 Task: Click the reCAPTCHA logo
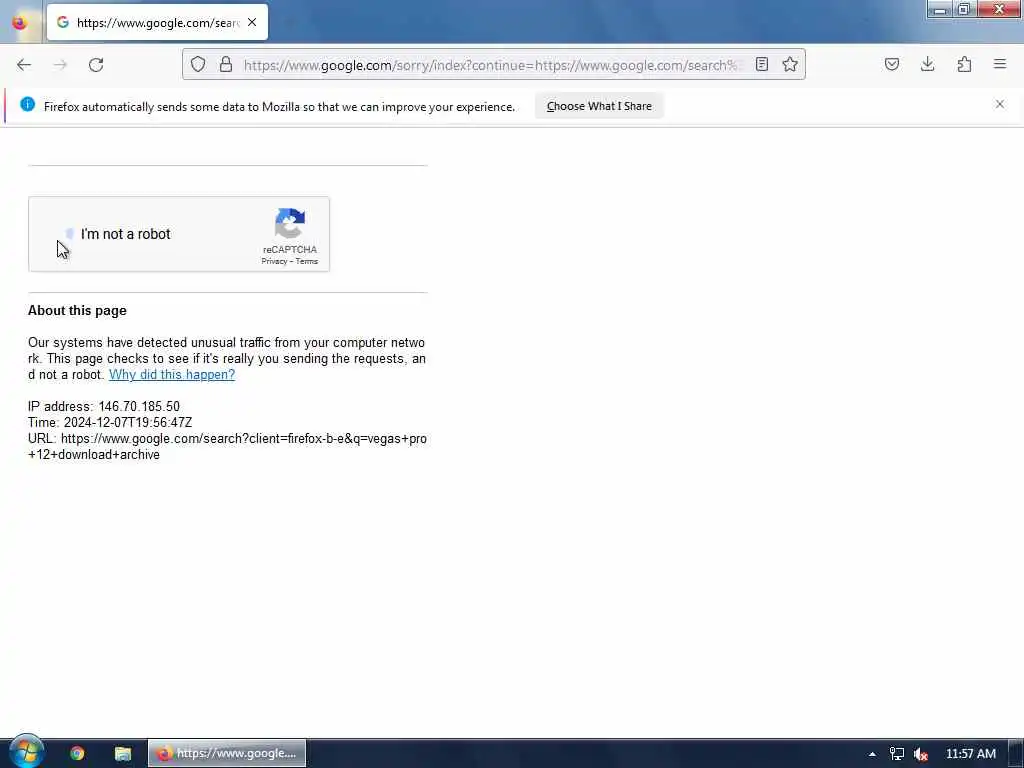[290, 224]
